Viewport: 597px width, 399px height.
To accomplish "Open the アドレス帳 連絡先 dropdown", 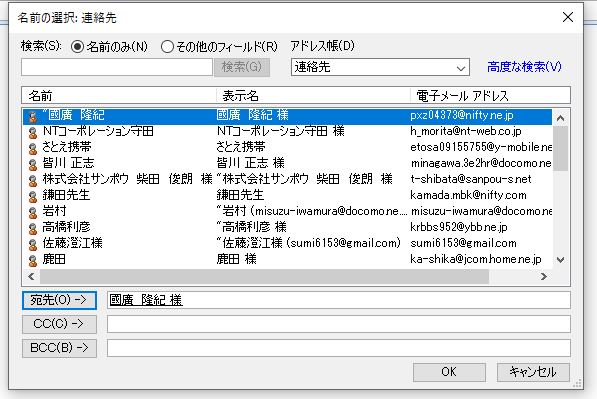I will click(380, 67).
